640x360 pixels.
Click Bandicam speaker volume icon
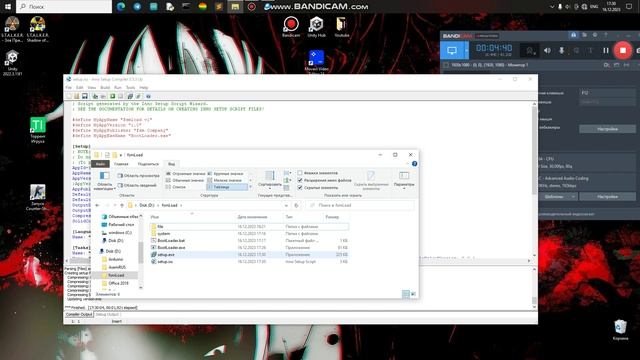pyautogui.click(x=547, y=51)
